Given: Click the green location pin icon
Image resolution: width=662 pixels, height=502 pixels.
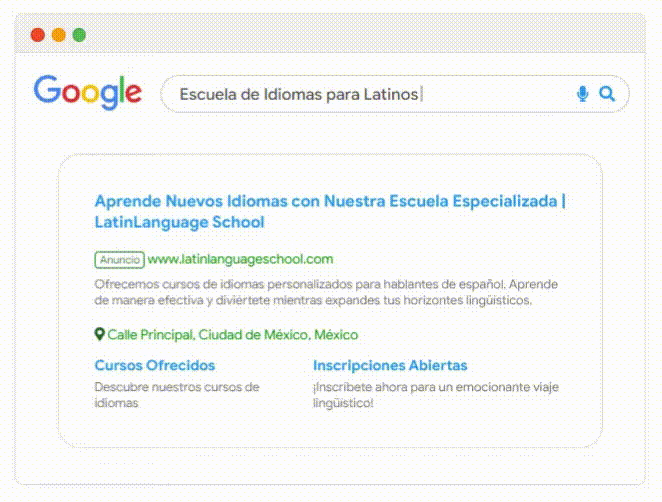Looking at the screenshot, I should click(x=99, y=334).
